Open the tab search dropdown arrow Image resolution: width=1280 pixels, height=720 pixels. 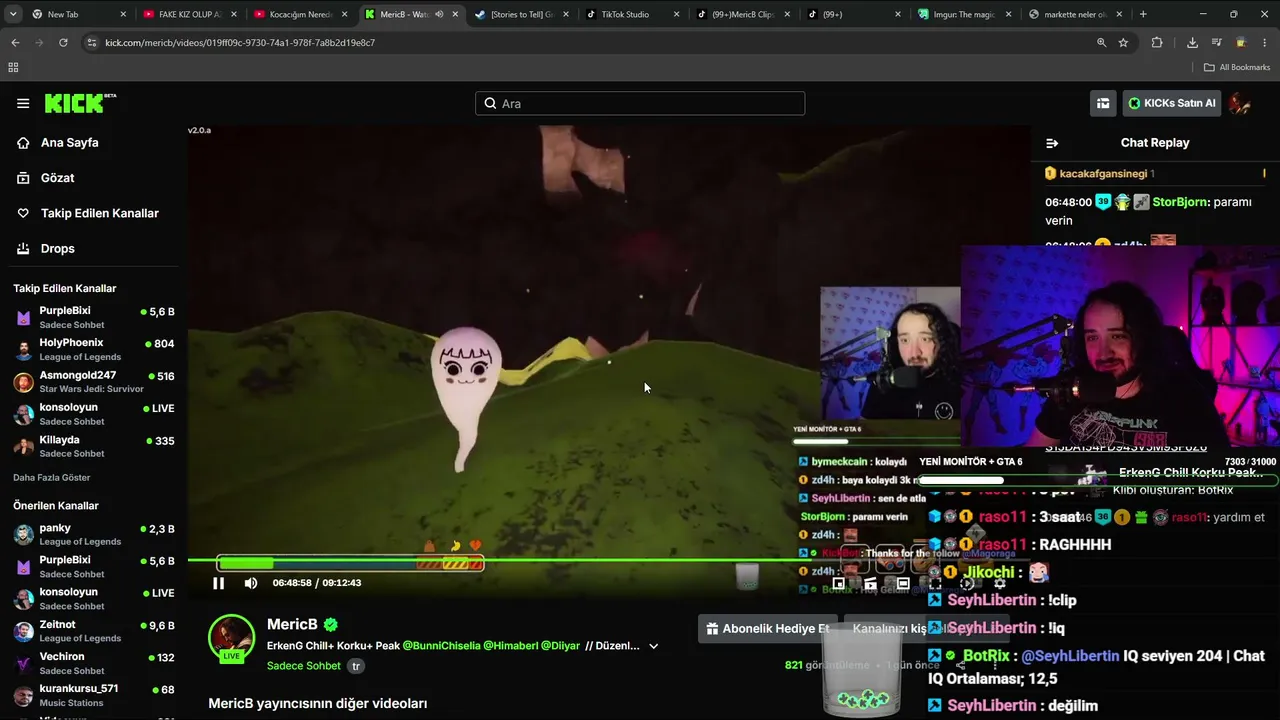click(13, 14)
